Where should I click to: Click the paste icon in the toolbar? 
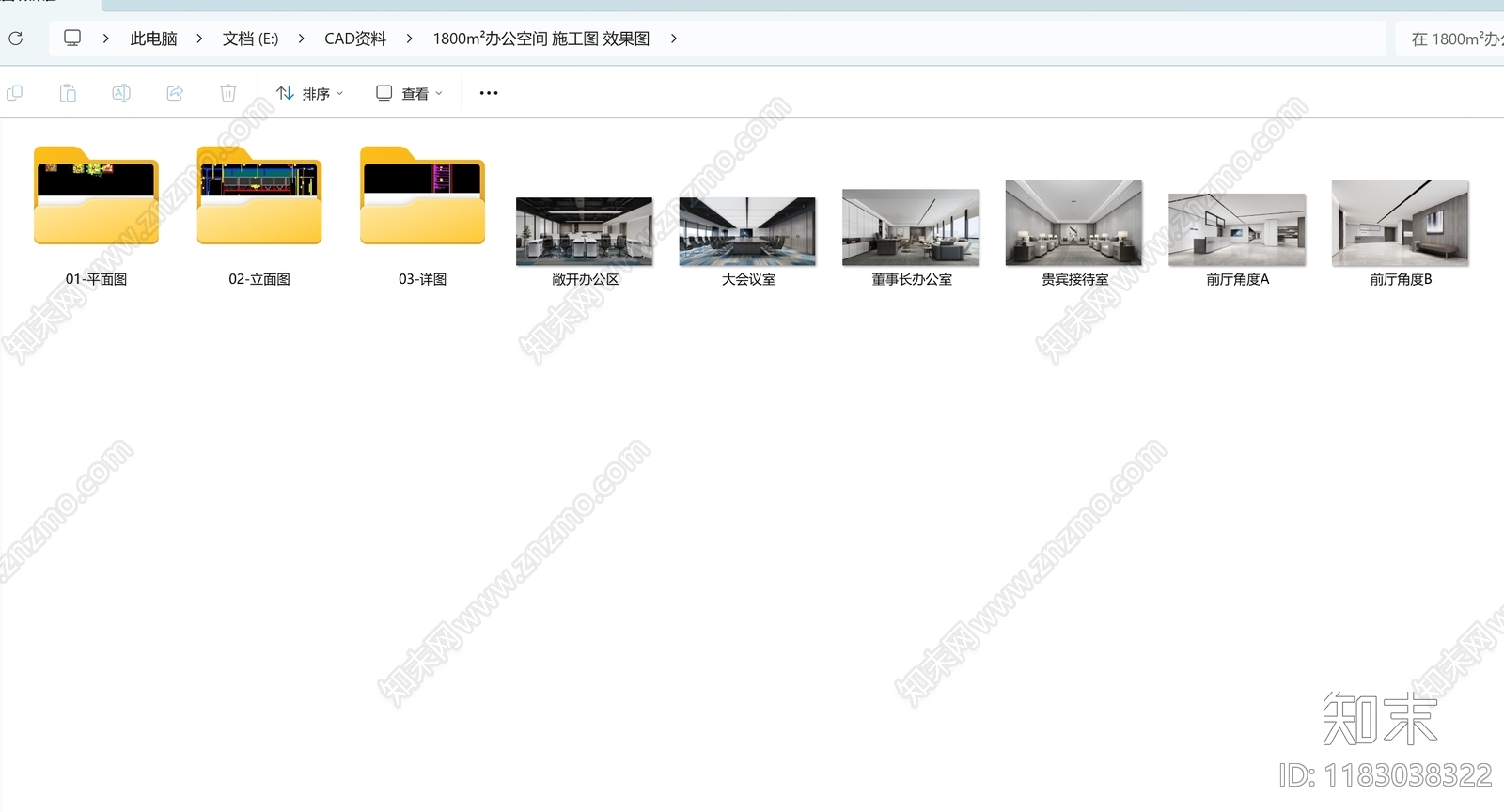(x=68, y=93)
